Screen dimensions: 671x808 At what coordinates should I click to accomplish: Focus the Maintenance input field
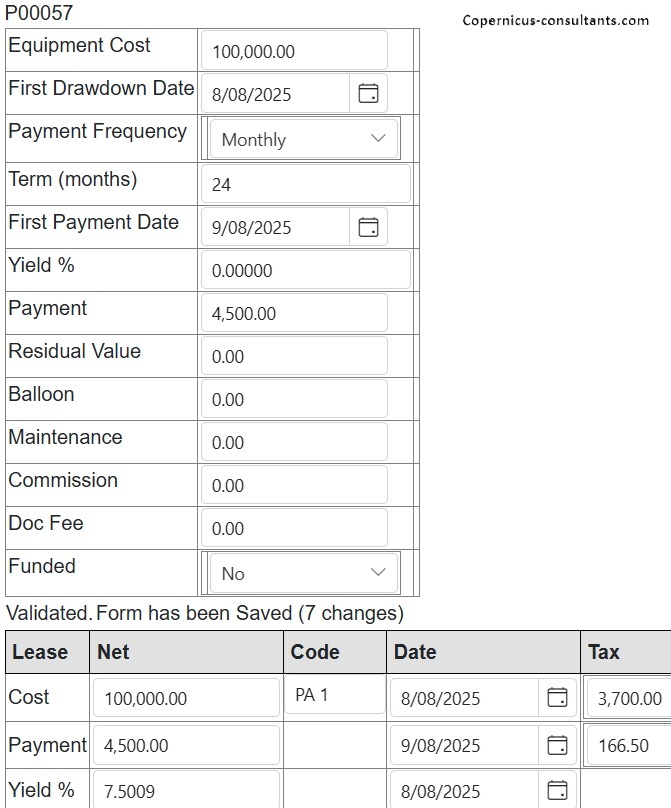click(294, 442)
